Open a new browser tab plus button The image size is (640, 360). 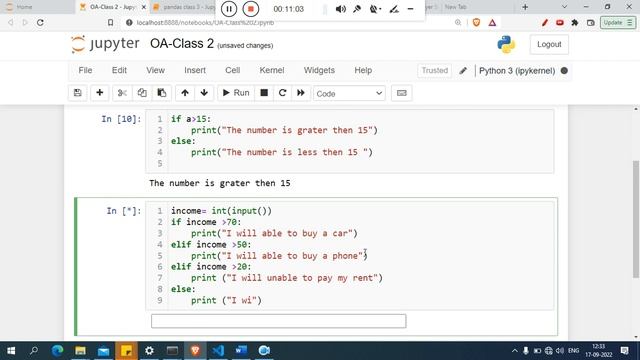coord(525,7)
